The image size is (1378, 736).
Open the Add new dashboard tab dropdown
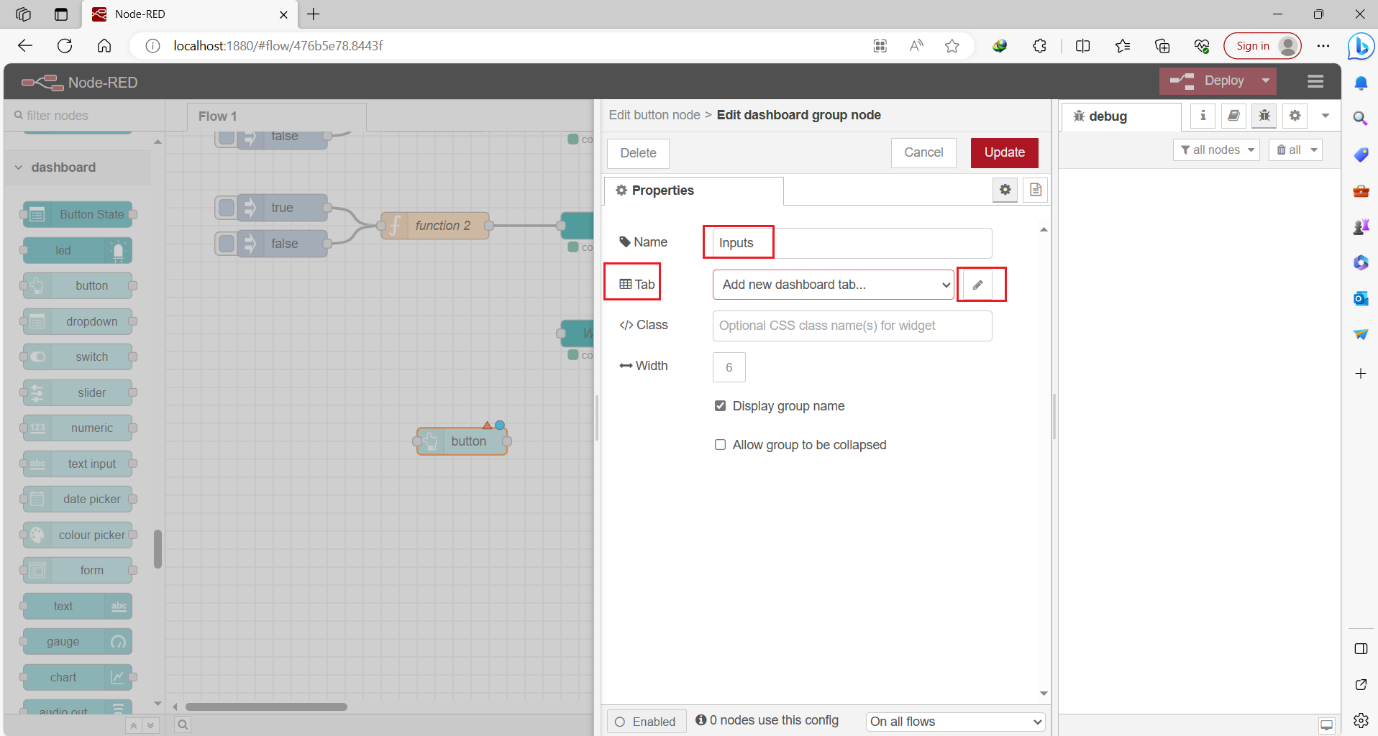[832, 284]
